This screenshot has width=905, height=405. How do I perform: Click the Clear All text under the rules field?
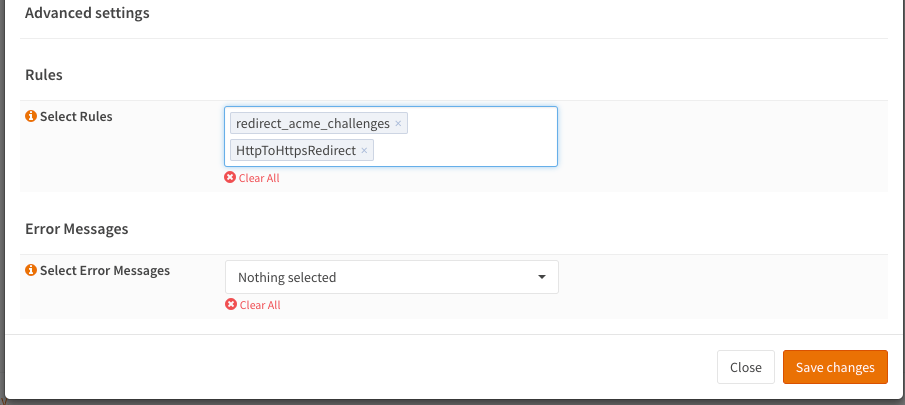pos(259,178)
